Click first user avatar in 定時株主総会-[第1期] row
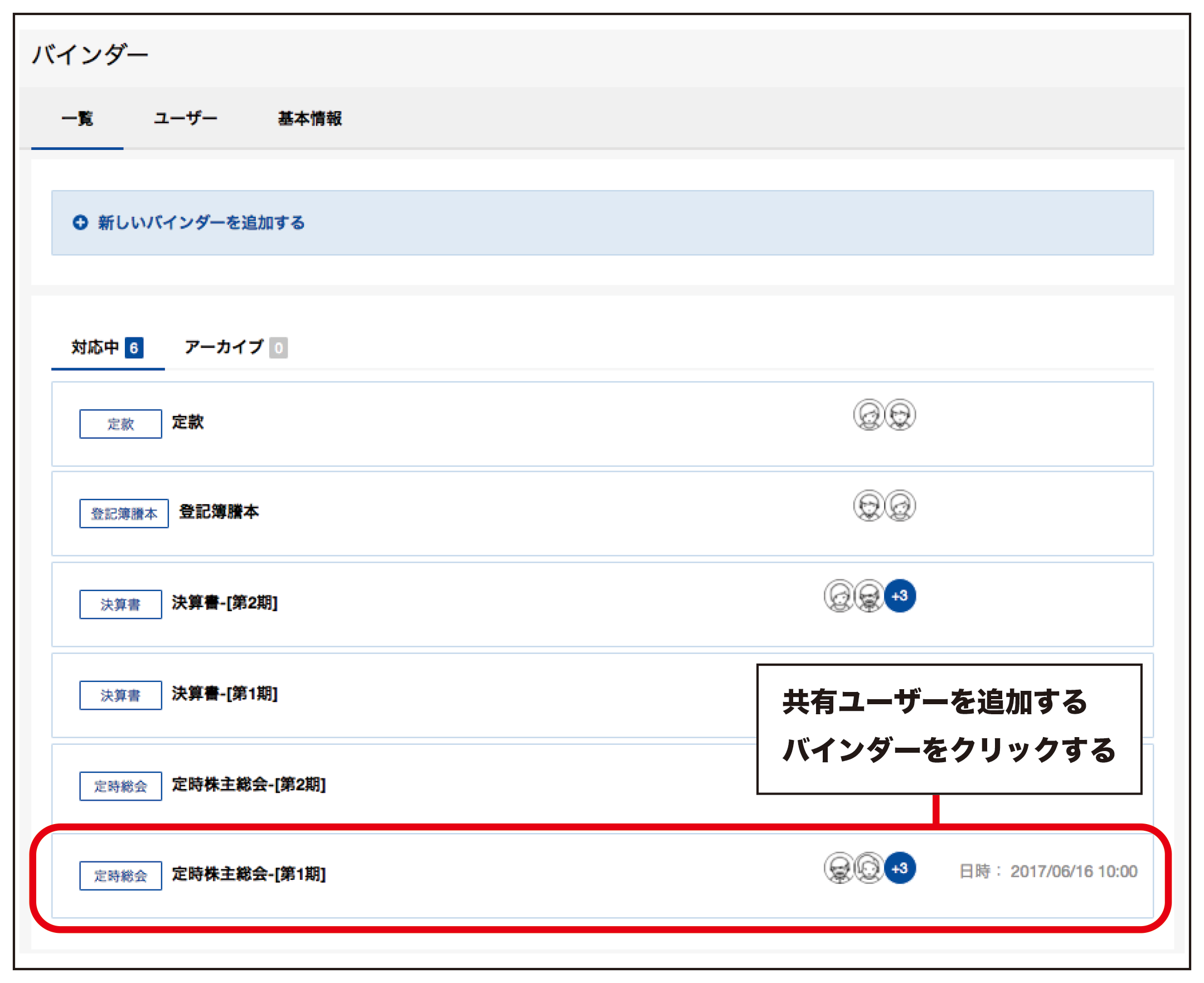 click(x=839, y=868)
